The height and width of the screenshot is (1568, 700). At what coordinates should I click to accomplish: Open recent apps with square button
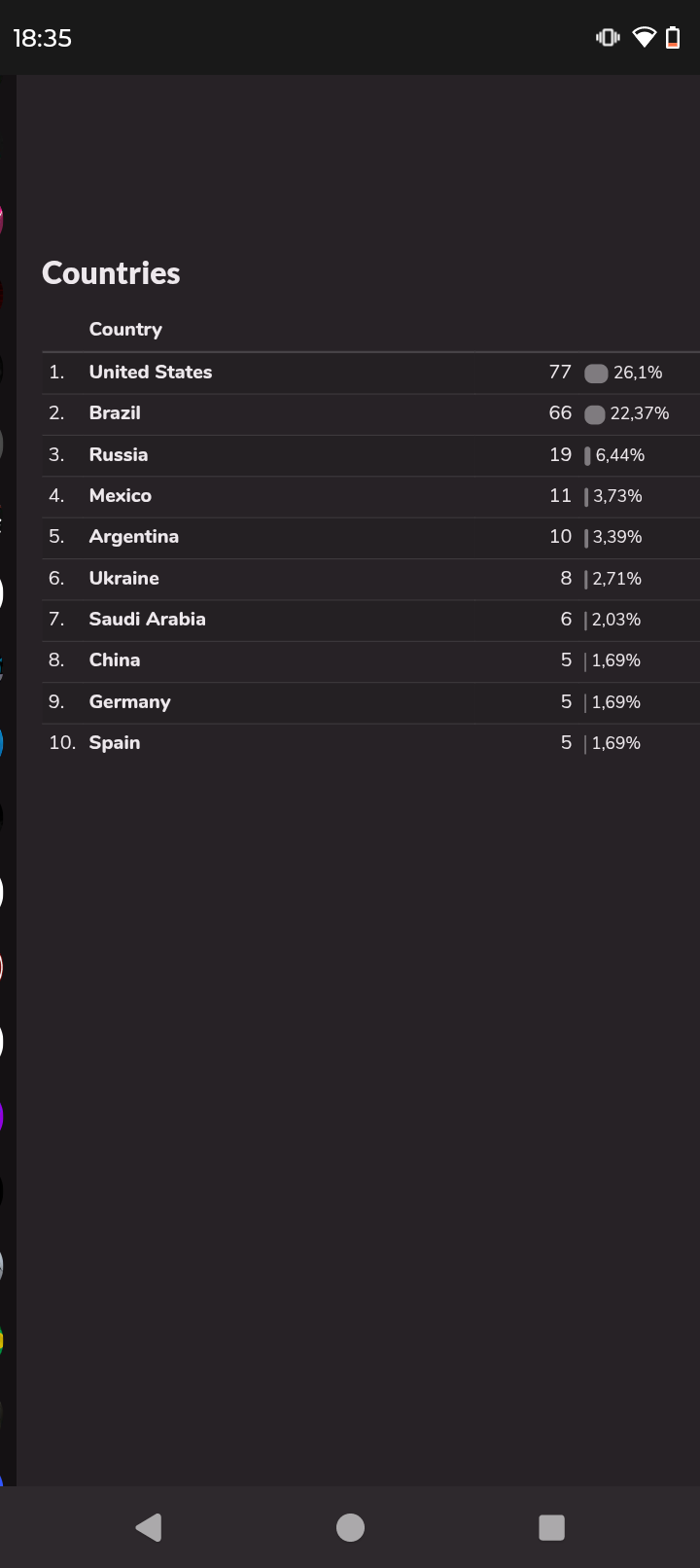pos(551,1527)
